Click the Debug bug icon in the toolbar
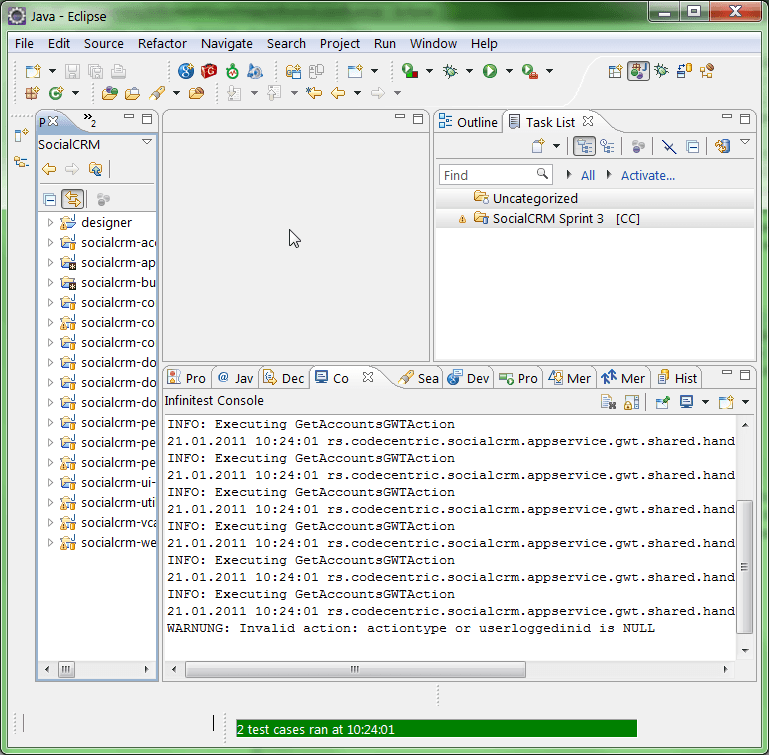769x755 pixels. [x=450, y=71]
